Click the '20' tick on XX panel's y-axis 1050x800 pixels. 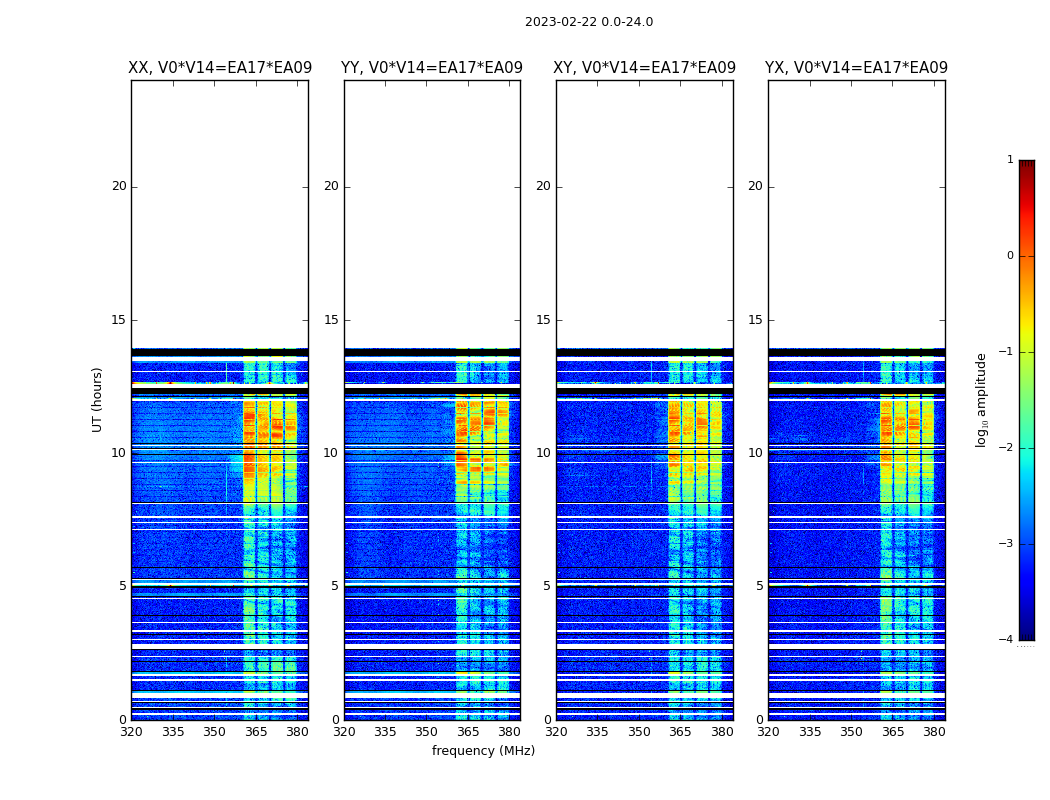click(x=119, y=186)
